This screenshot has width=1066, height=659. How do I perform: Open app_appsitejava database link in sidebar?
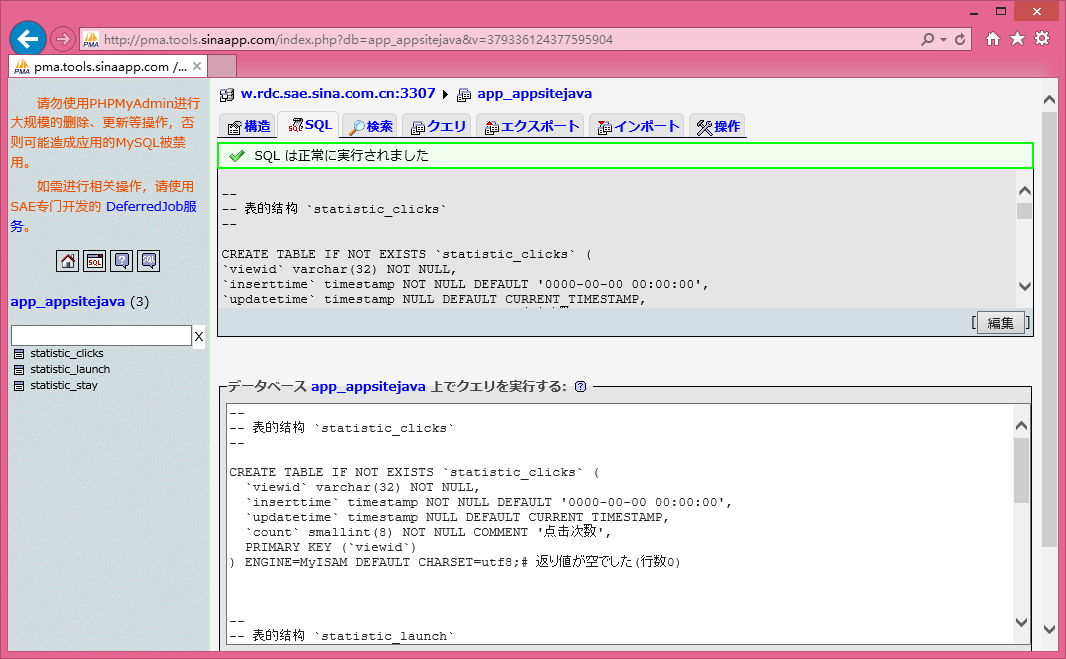[68, 301]
